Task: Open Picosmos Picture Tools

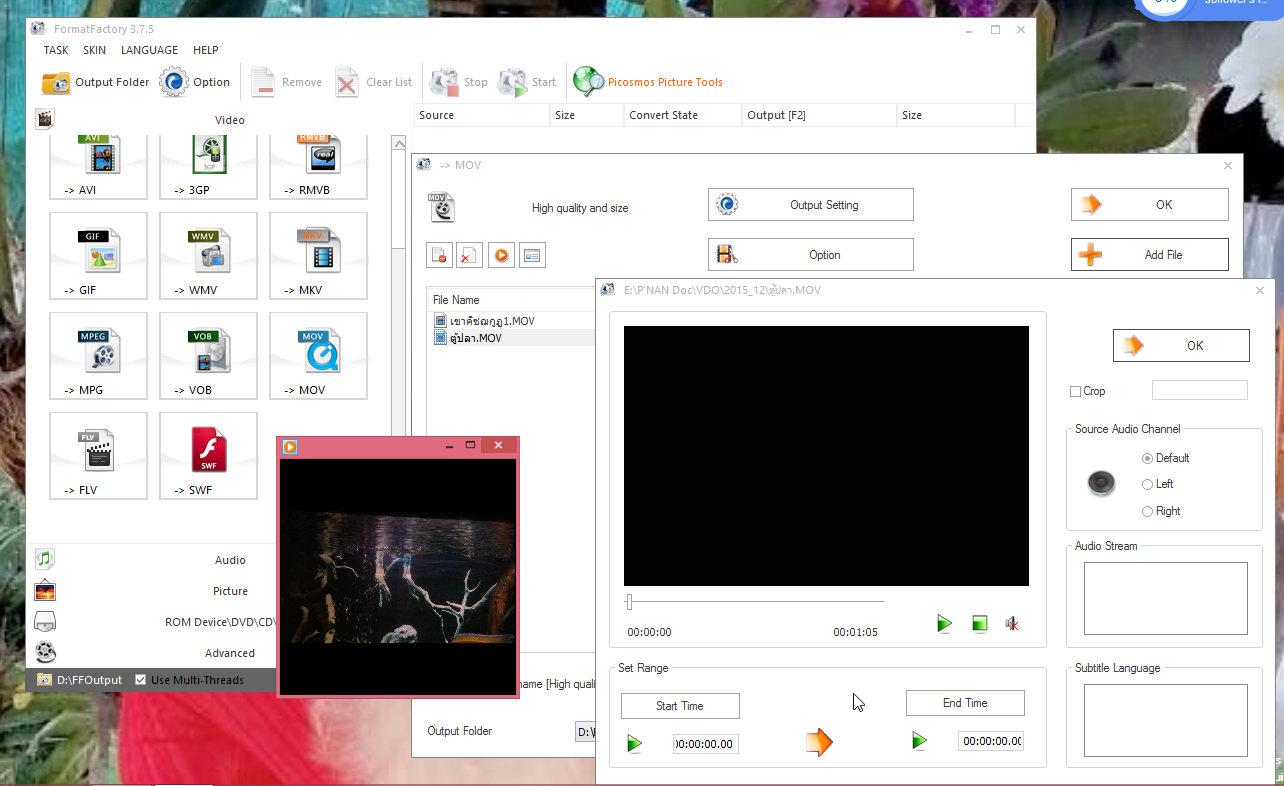Action: [x=648, y=82]
